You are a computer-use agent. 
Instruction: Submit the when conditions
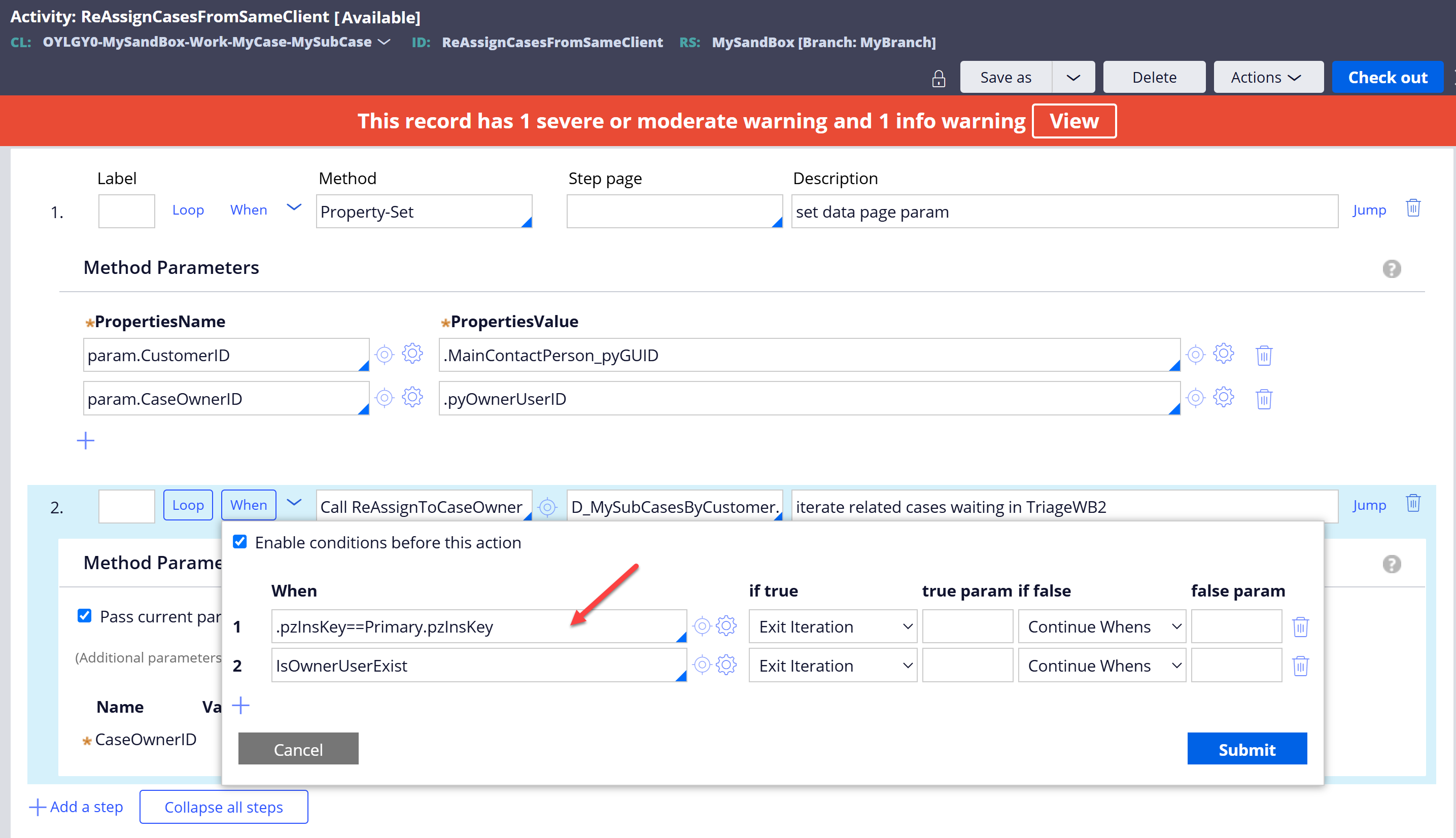point(1247,749)
